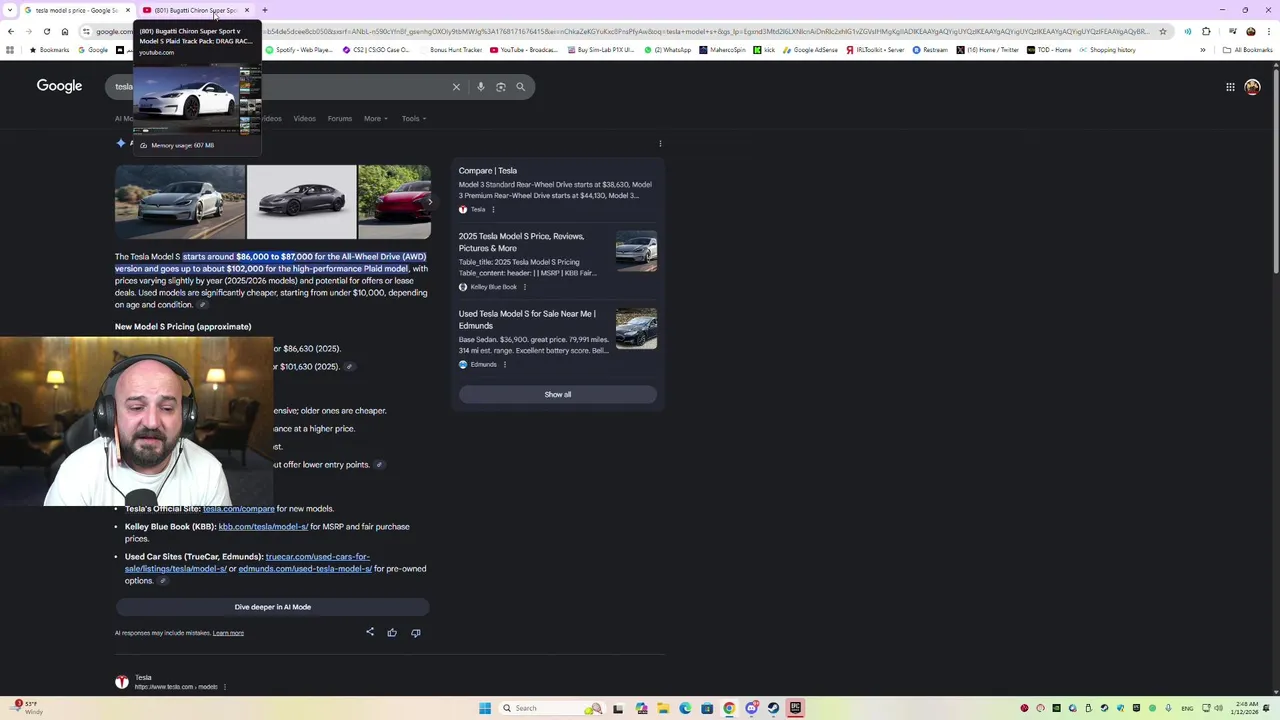Close the Bugatti Chiron YouTube tab

tap(247, 10)
